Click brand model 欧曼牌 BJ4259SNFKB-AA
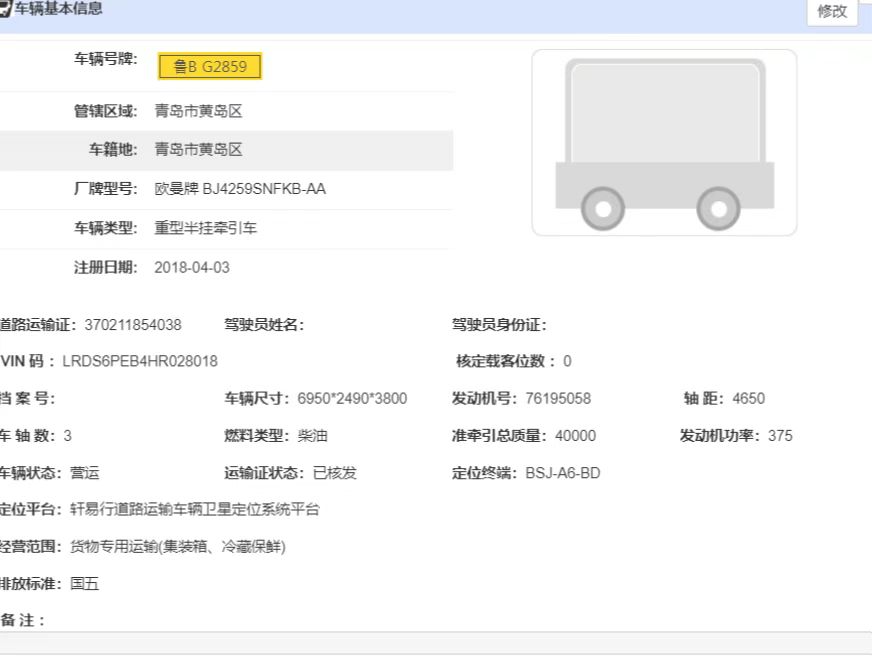The image size is (872, 668). click(240, 189)
